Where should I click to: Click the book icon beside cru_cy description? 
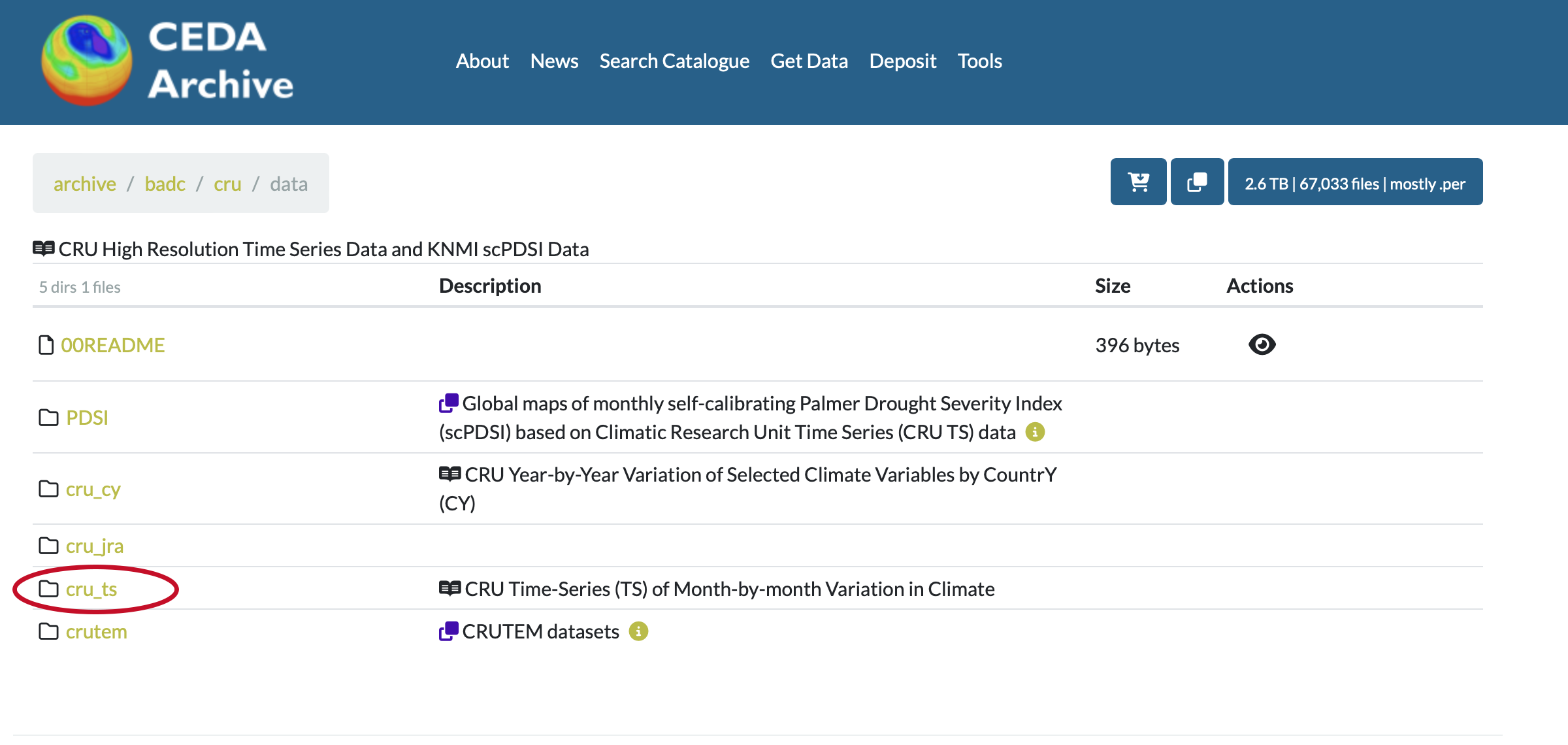[449, 474]
